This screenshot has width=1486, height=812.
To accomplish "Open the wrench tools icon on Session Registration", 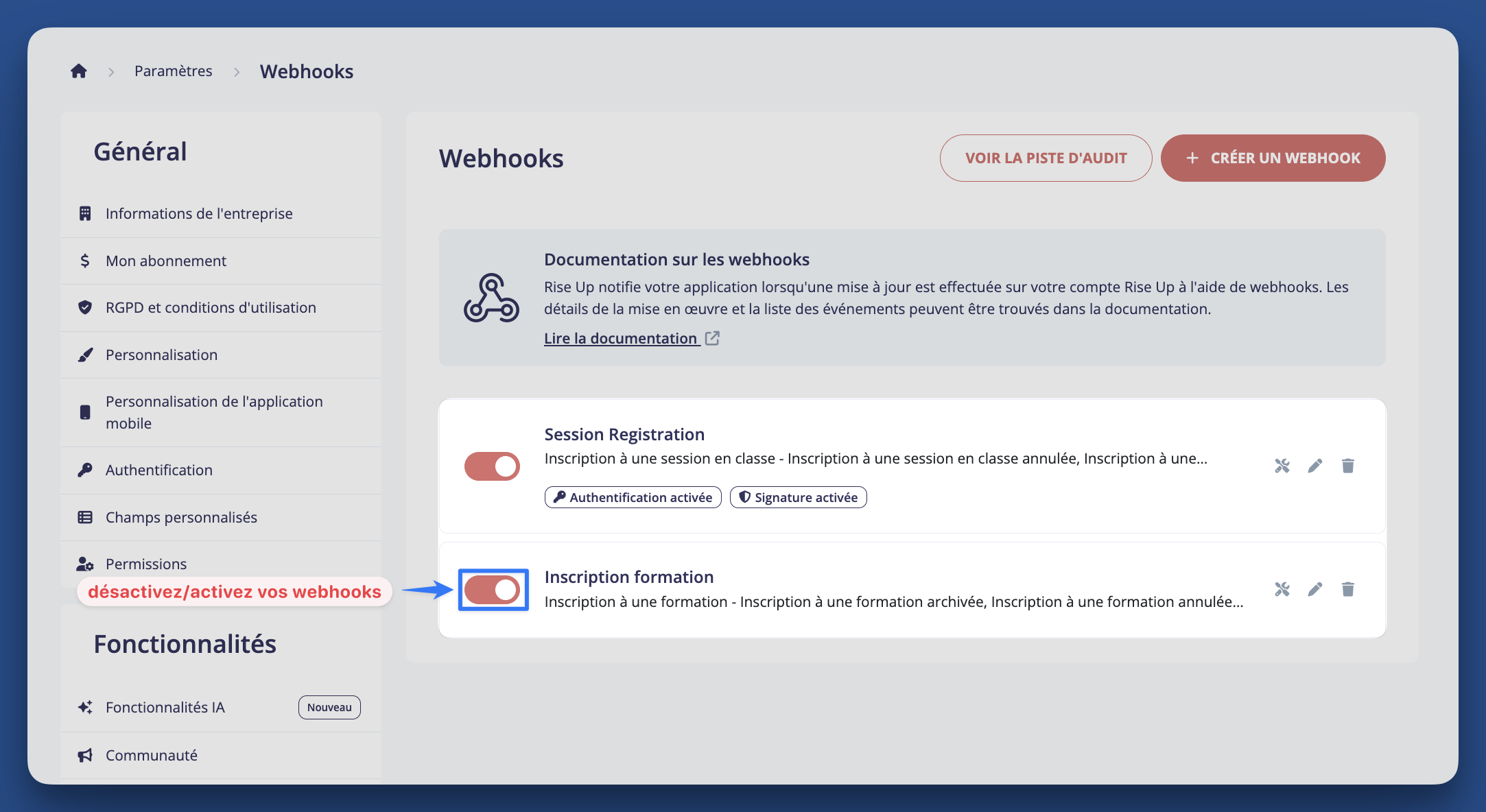I will (x=1282, y=466).
